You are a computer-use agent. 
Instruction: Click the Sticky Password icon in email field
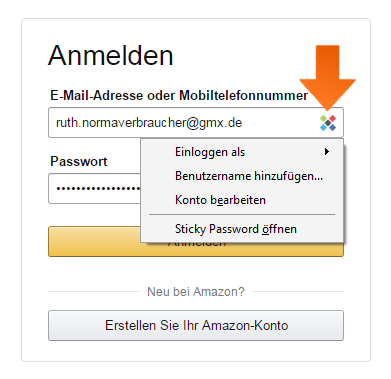(328, 123)
